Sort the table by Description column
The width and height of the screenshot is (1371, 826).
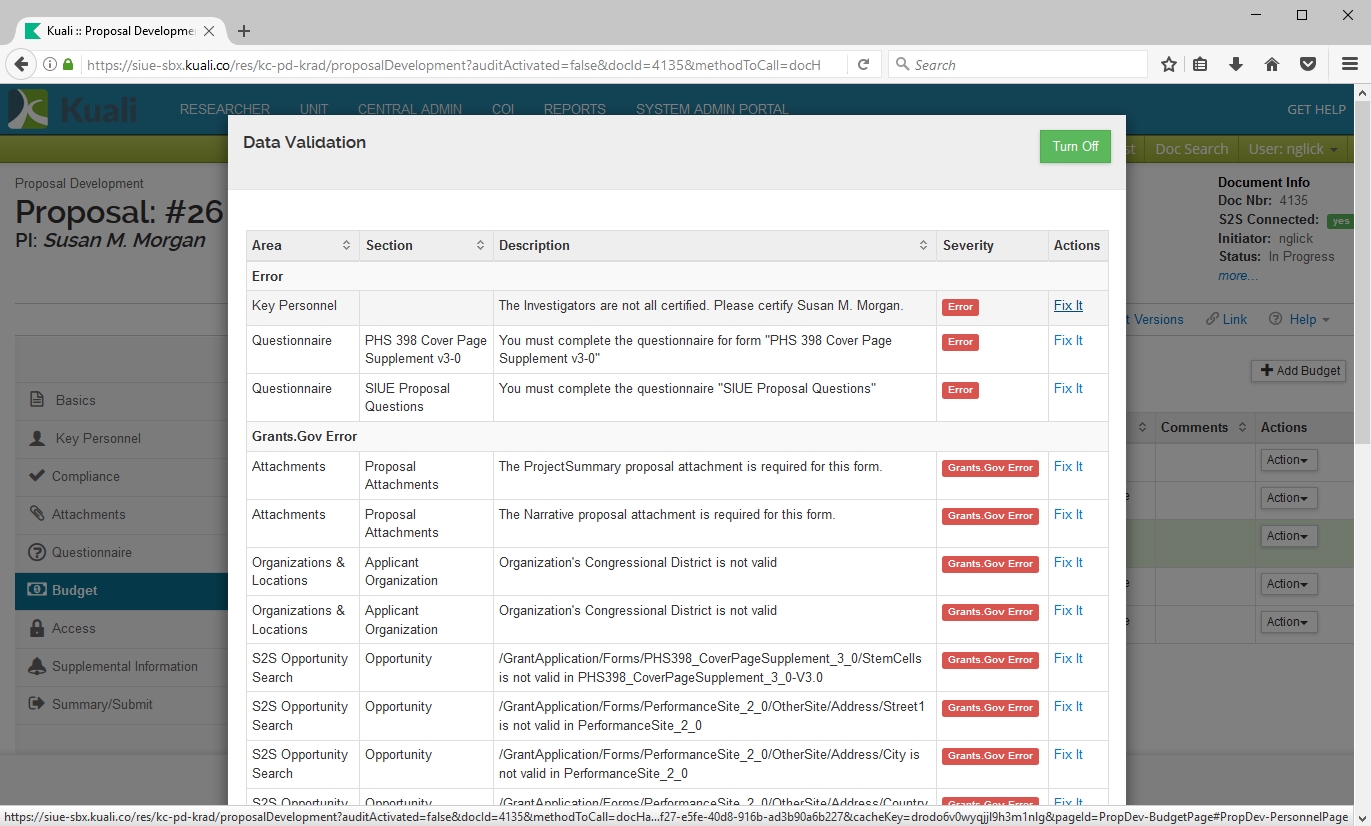point(923,246)
